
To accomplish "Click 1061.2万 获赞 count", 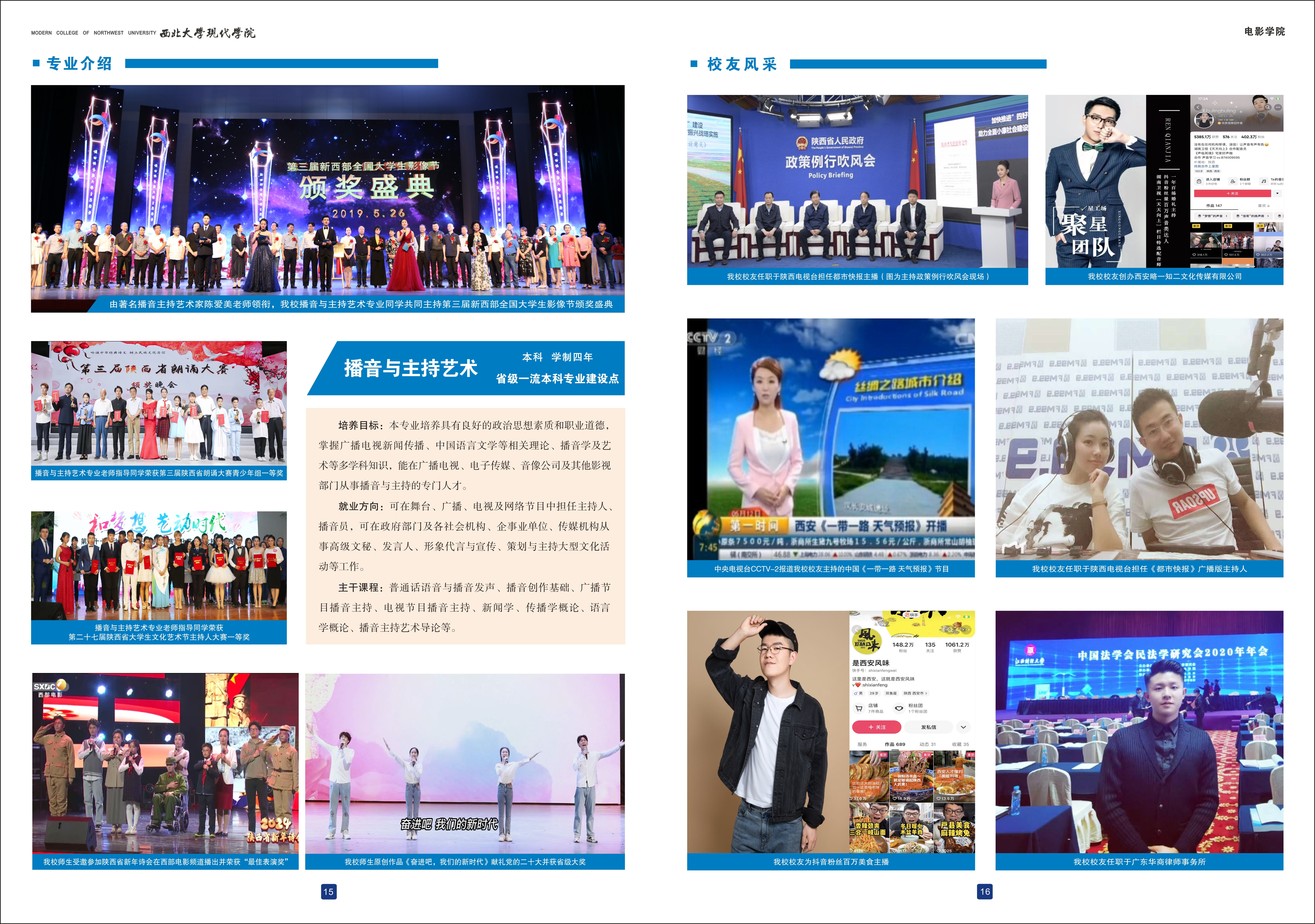I will [x=957, y=647].
